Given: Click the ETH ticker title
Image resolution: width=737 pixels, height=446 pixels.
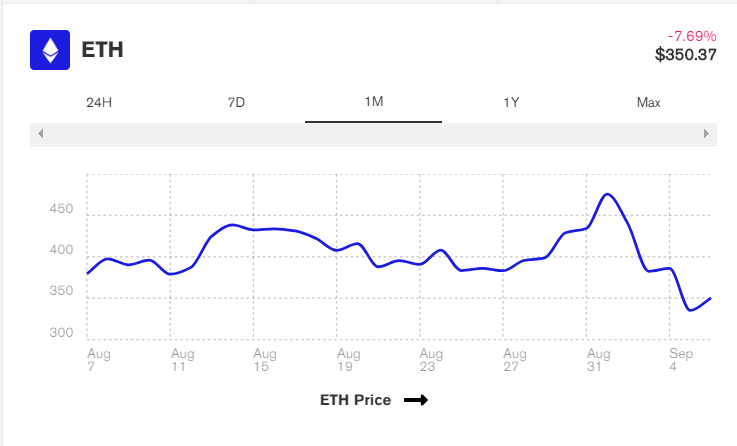Looking at the screenshot, I should pos(102,50).
